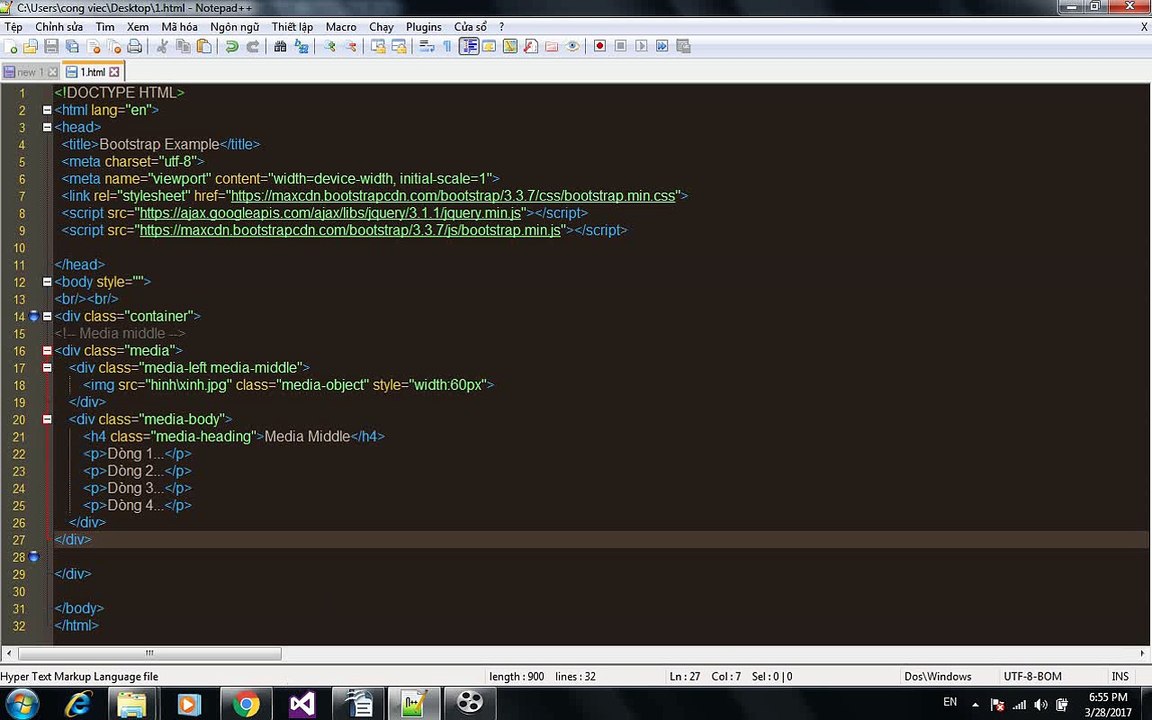Viewport: 1152px width, 720px height.
Task: Click the Save file toolbar icon
Action: 51,46
